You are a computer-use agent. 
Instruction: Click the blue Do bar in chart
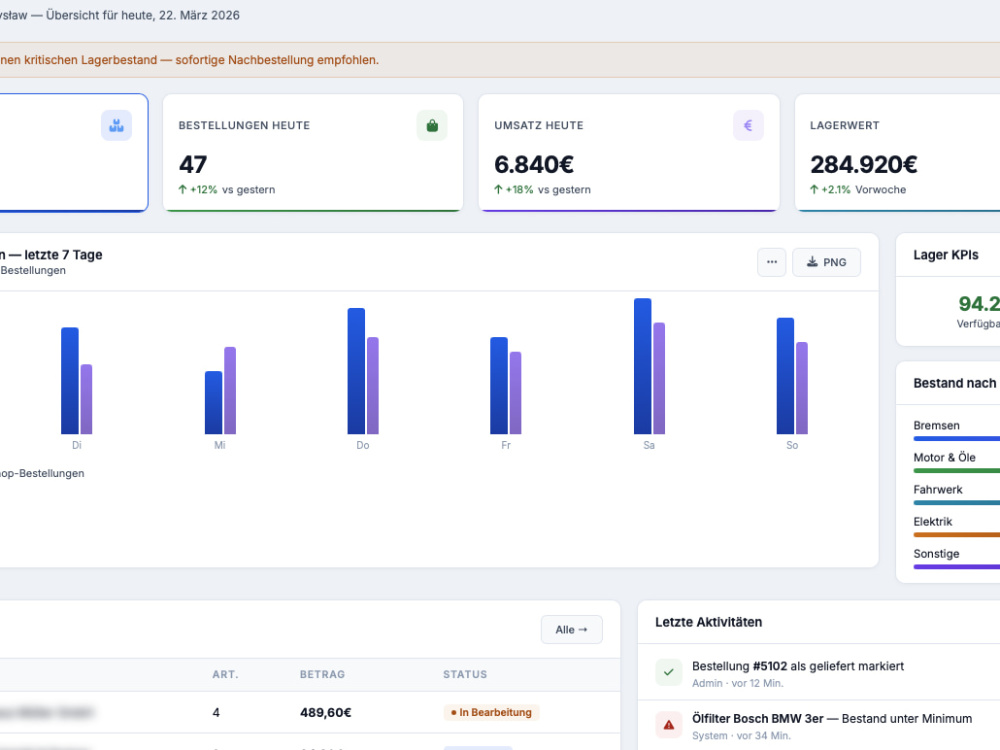pos(356,371)
